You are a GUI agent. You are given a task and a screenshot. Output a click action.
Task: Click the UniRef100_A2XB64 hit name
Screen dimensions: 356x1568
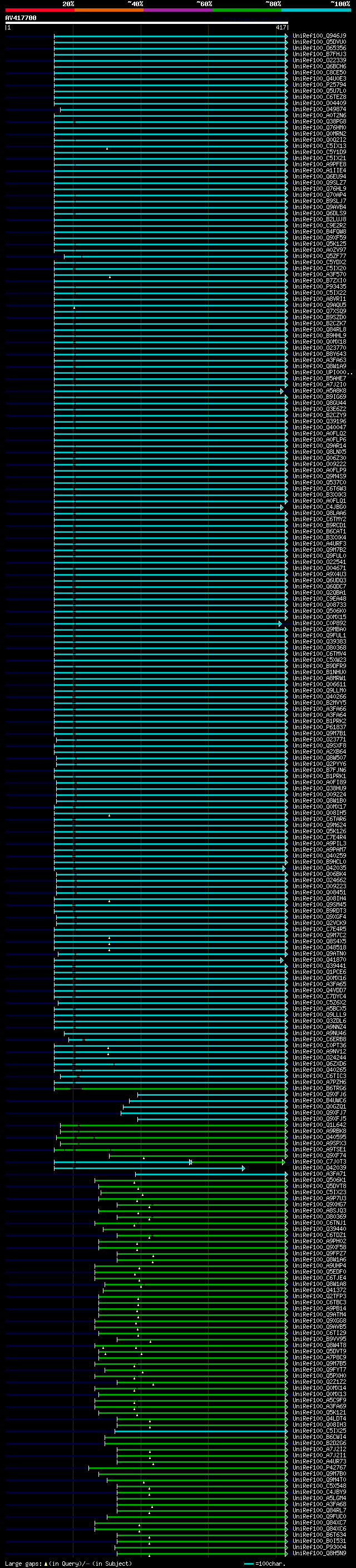pyautogui.click(x=319, y=752)
